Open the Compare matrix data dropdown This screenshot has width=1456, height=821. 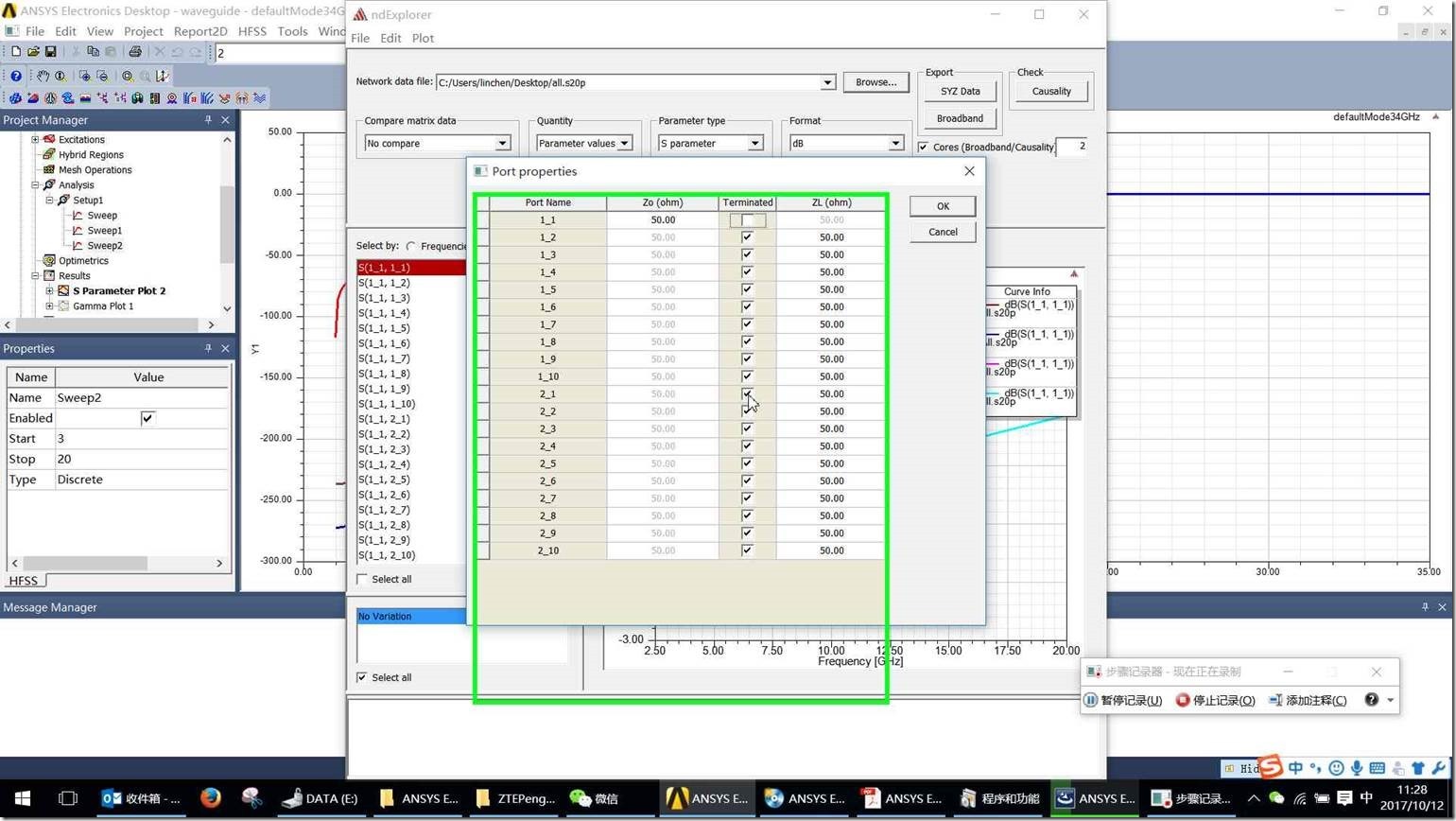pyautogui.click(x=503, y=143)
